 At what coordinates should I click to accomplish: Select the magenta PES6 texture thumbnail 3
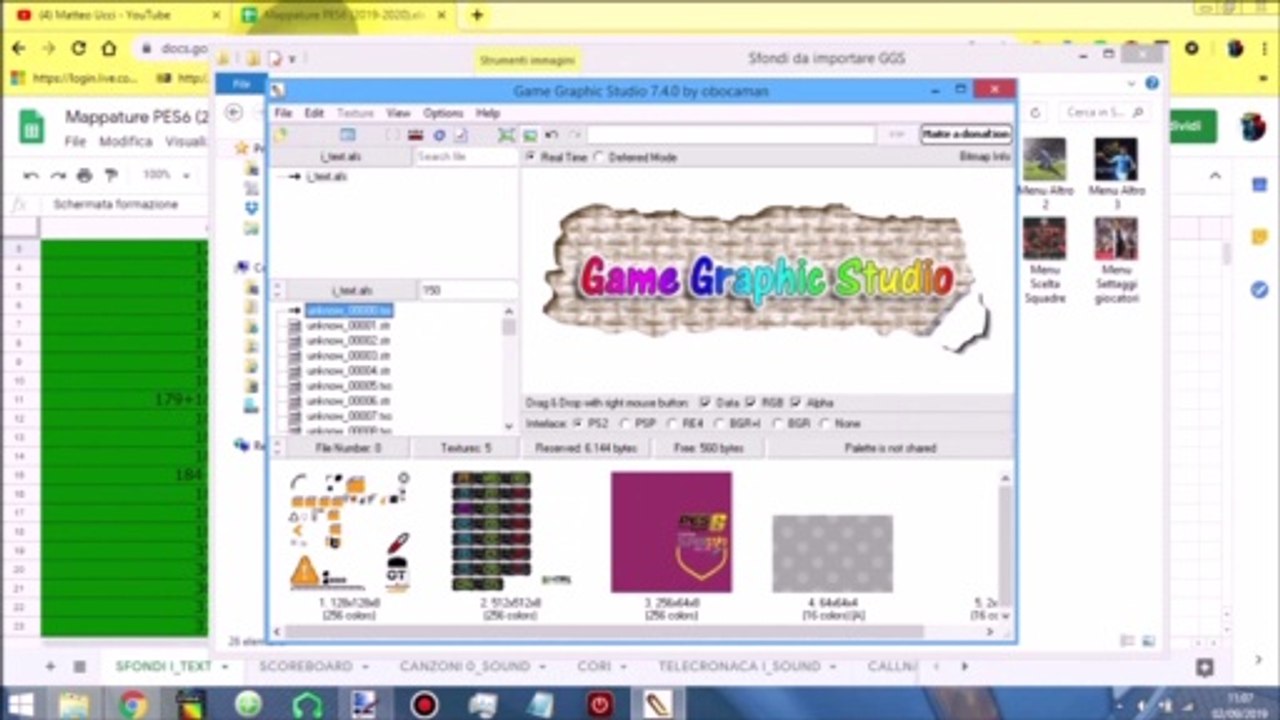click(671, 532)
